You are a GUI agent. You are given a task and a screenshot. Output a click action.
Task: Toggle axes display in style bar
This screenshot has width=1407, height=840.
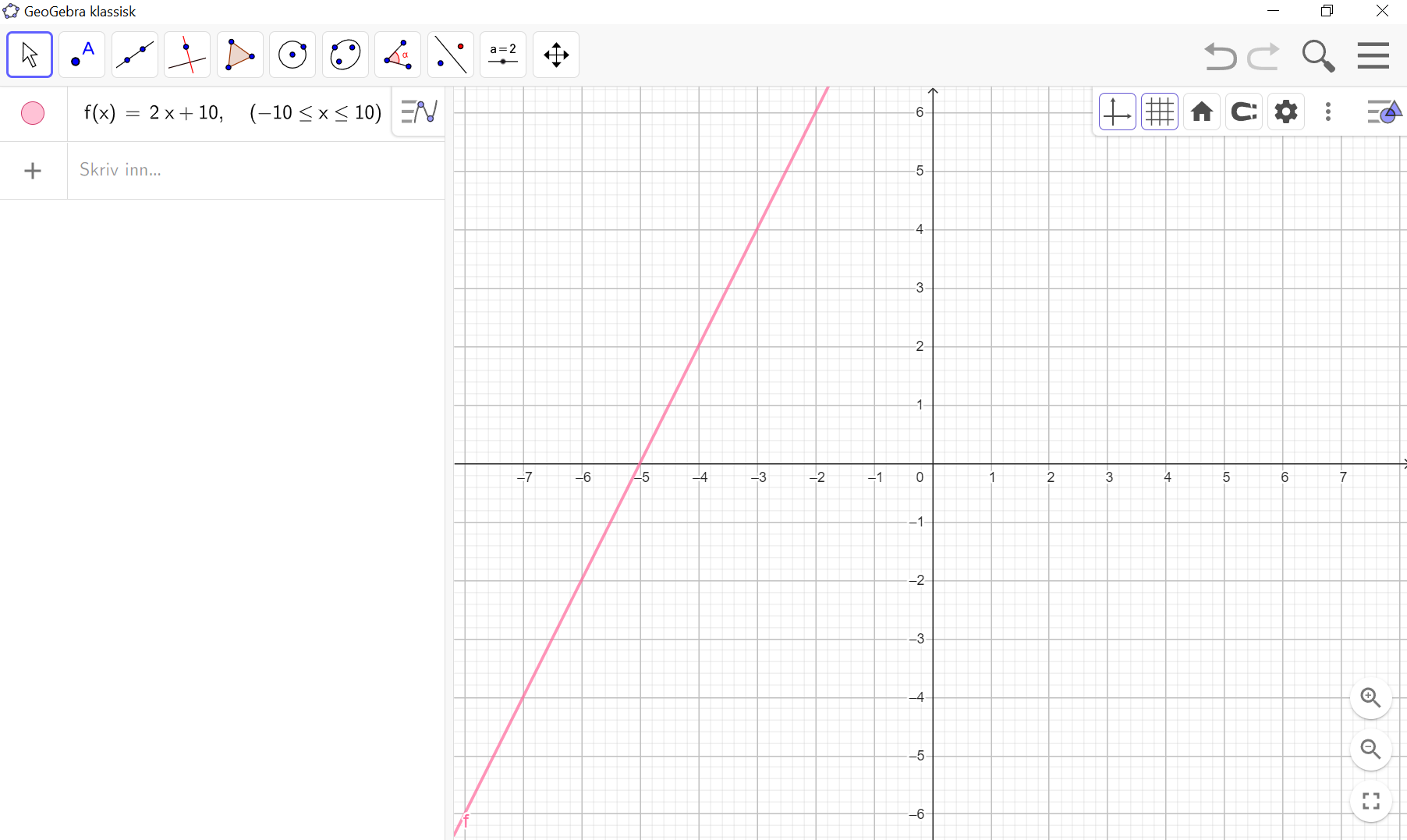(x=1117, y=112)
